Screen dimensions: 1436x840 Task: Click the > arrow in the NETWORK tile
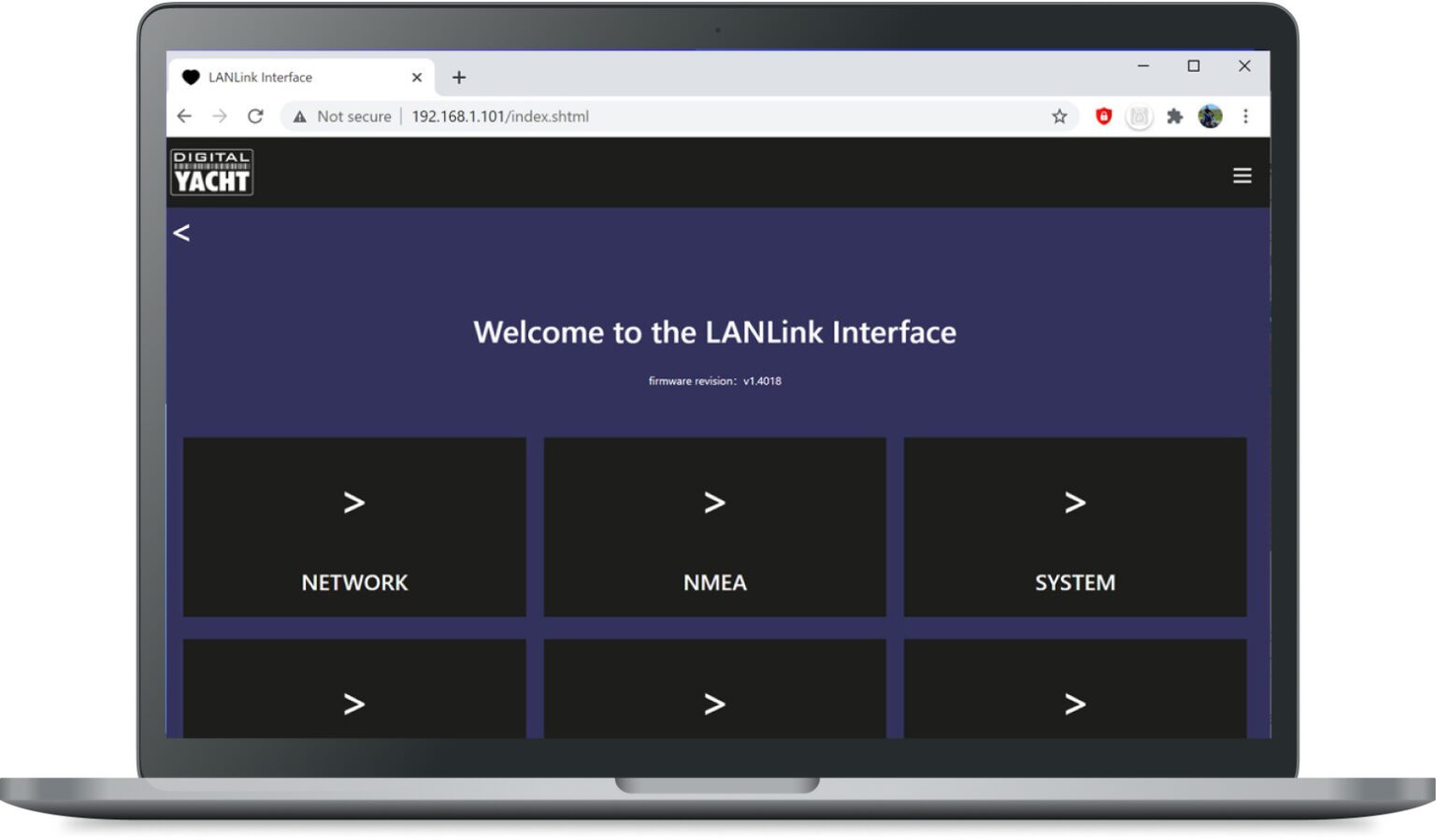353,503
